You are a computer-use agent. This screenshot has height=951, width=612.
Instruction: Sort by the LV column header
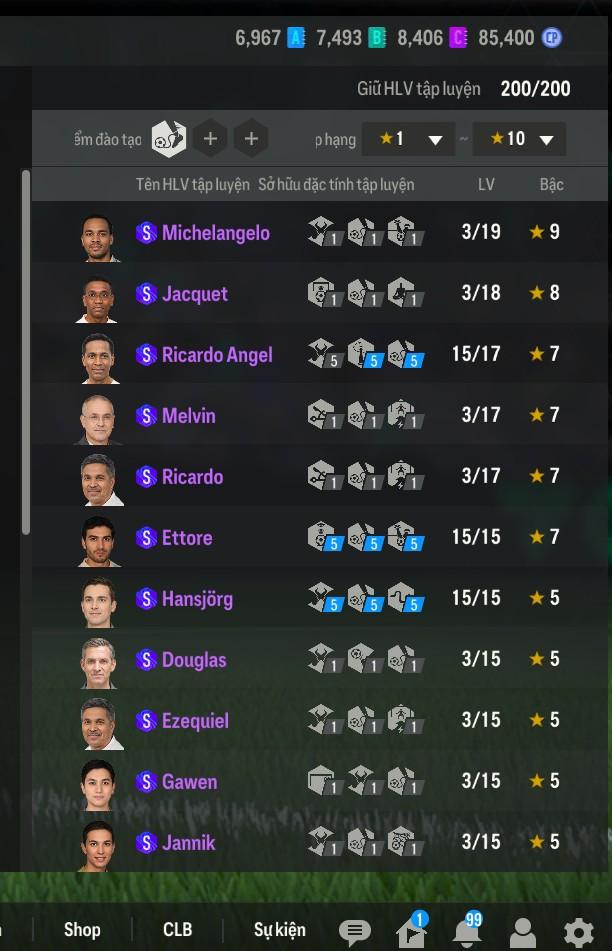[486, 184]
